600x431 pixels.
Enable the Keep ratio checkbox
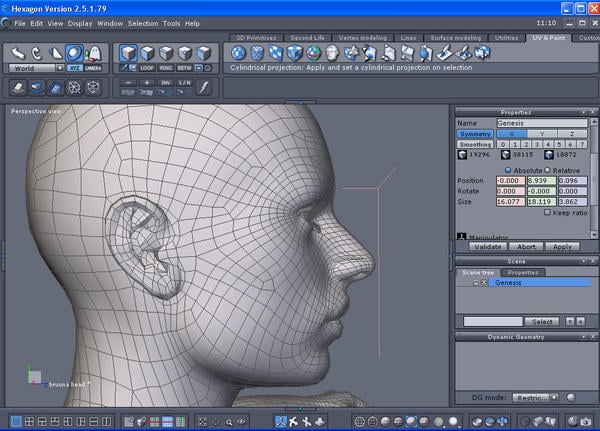click(546, 212)
